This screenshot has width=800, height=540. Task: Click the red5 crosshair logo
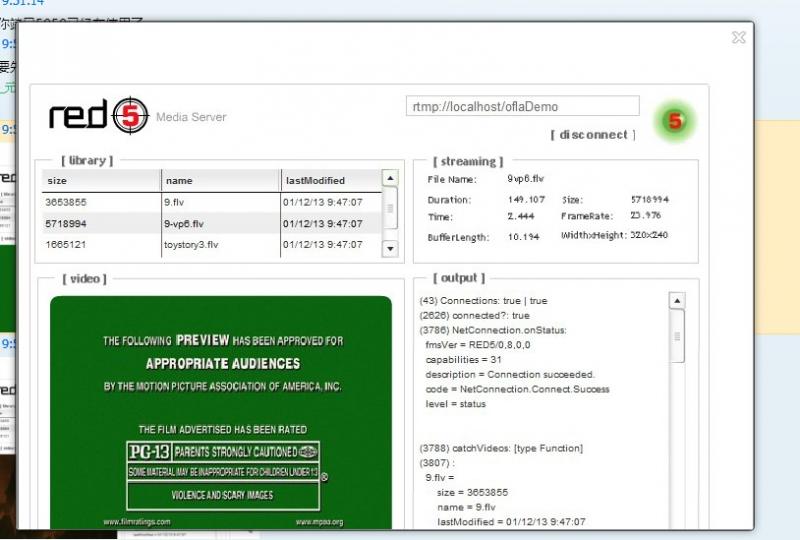(130, 115)
